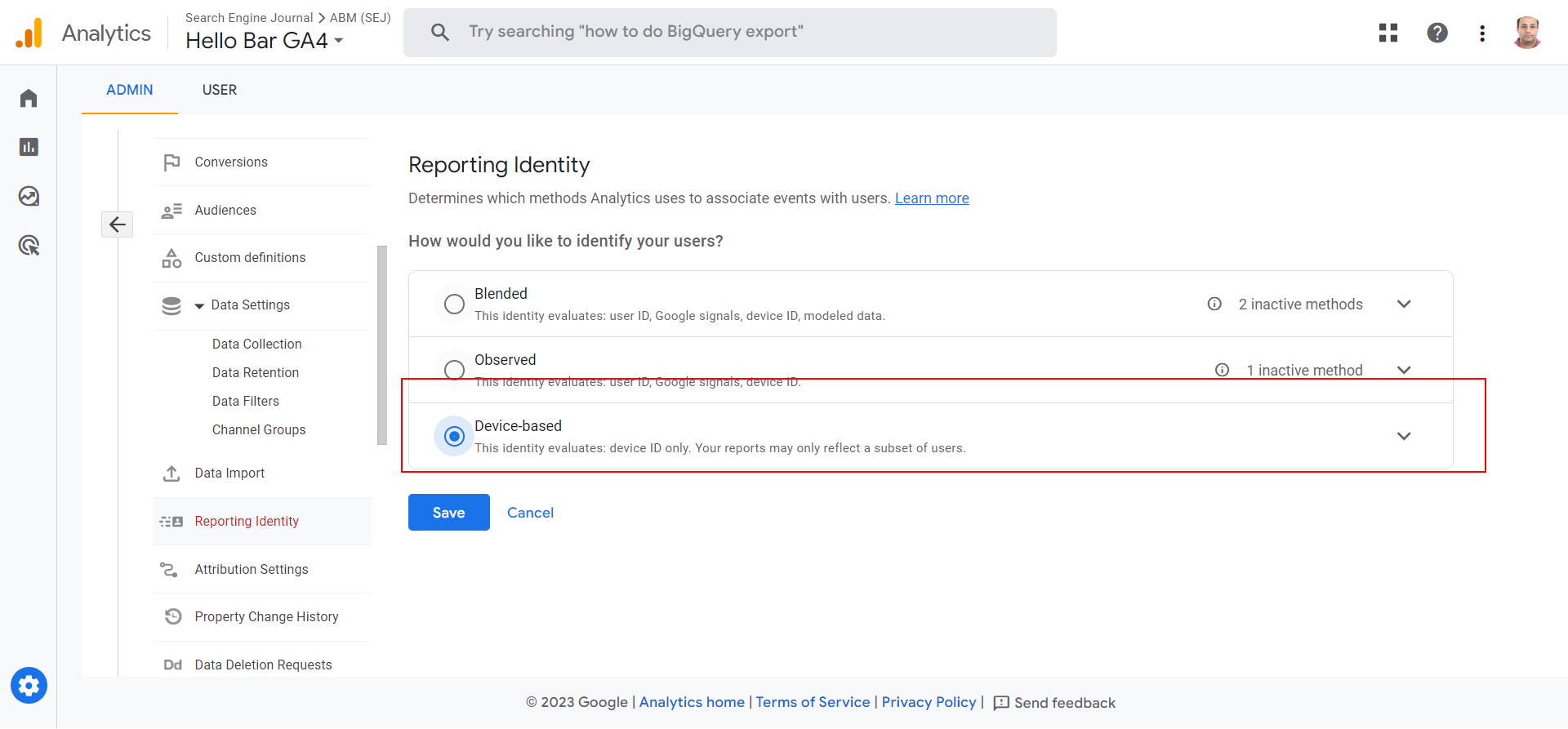This screenshot has height=729, width=1568.
Task: Open the Google apps grid icon
Action: (1388, 33)
